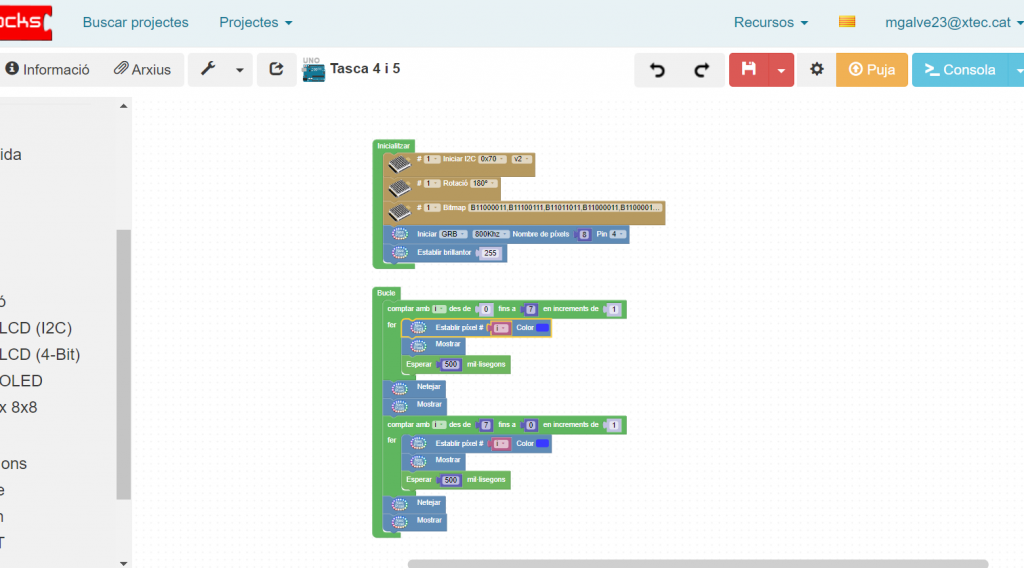Open the Projectes menu
1024x568 pixels.
coord(255,22)
